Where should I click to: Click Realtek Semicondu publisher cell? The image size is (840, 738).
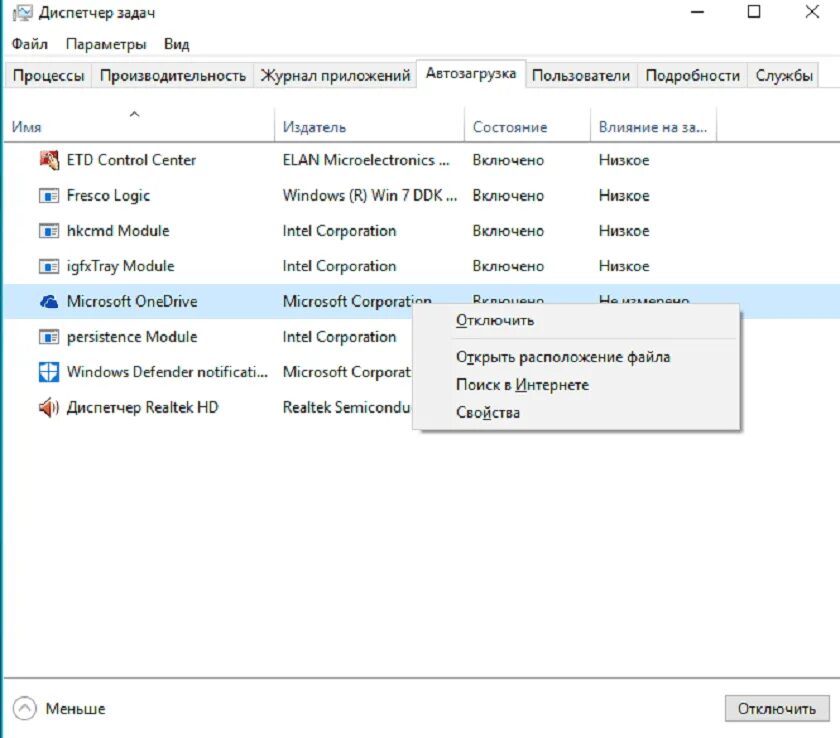point(347,408)
